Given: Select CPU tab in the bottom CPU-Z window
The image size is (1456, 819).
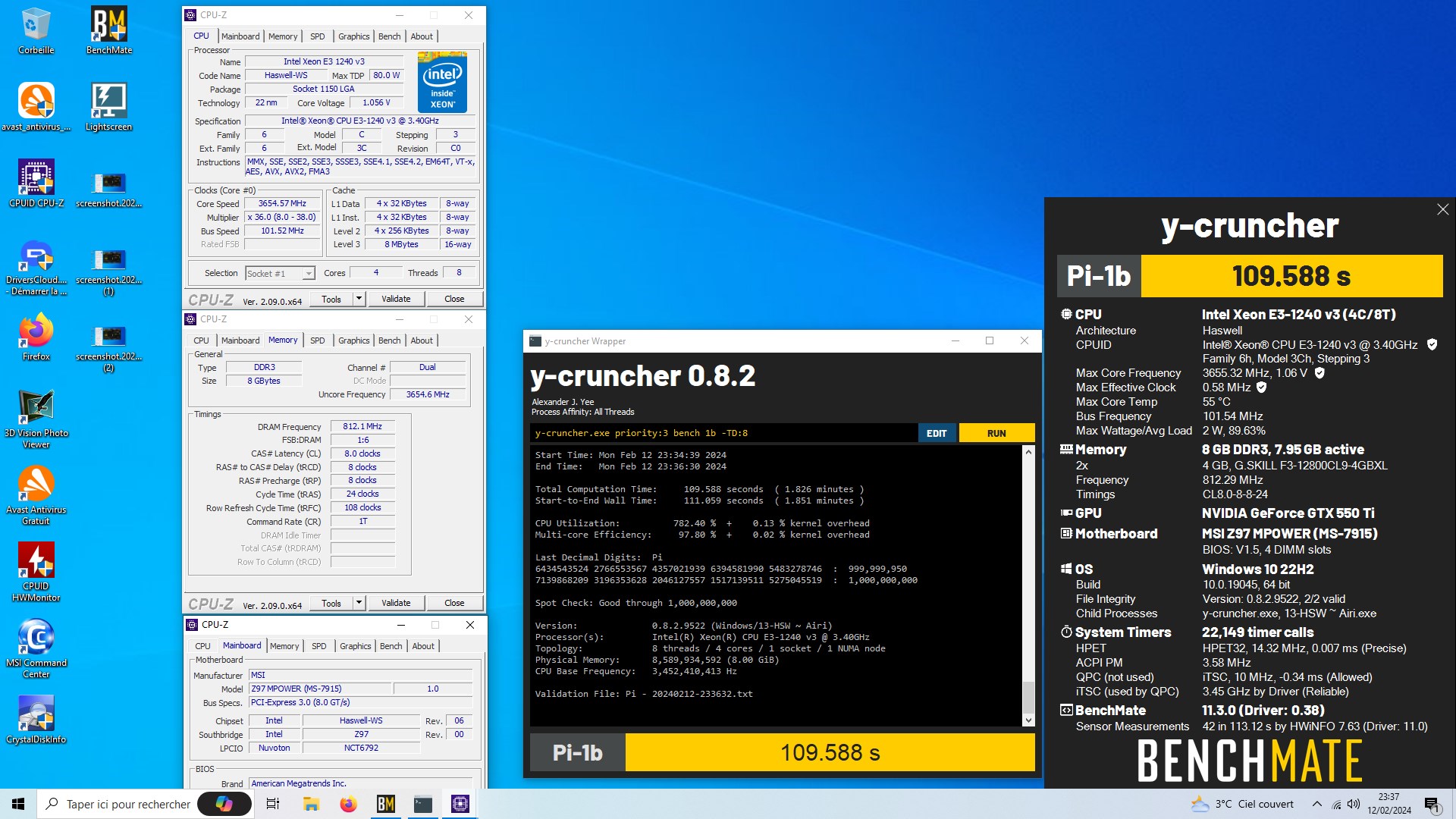Looking at the screenshot, I should pyautogui.click(x=202, y=646).
